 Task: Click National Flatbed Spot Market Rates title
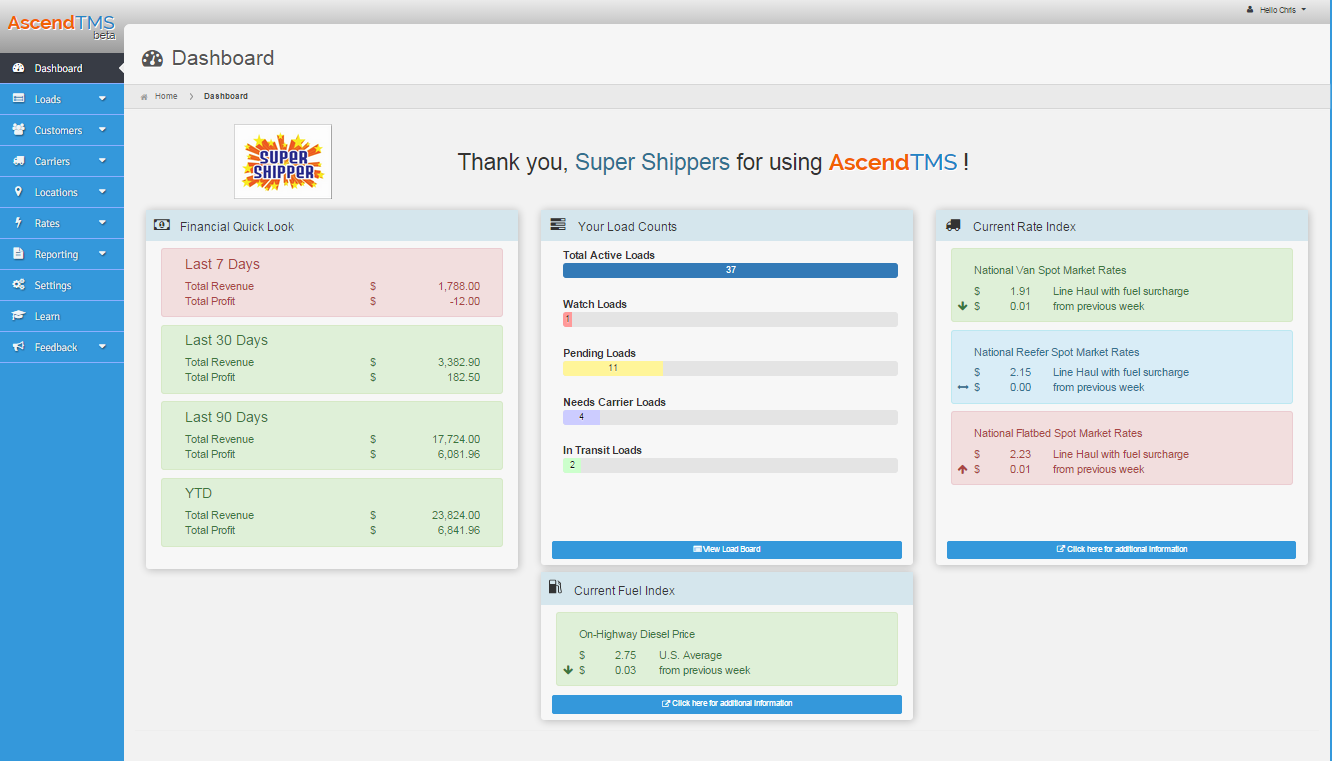point(1058,433)
